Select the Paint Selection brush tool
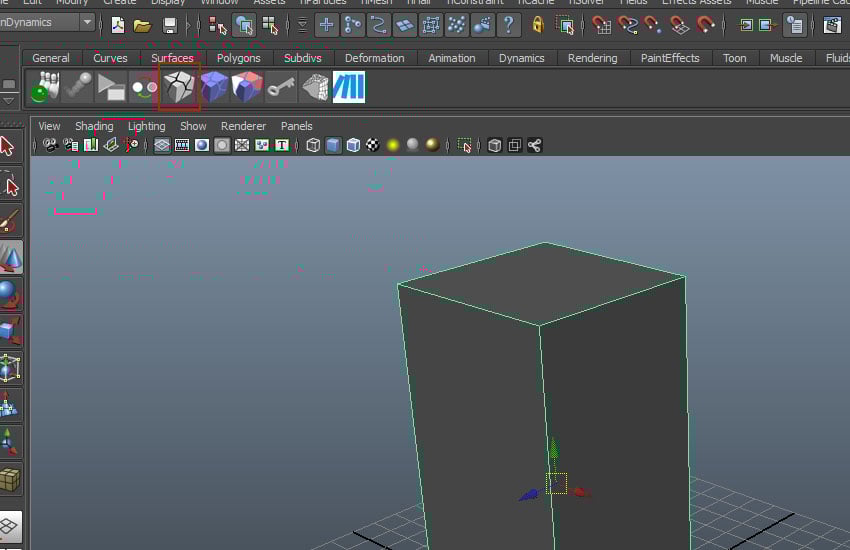Screen dimensions: 850x550 (x=11, y=221)
